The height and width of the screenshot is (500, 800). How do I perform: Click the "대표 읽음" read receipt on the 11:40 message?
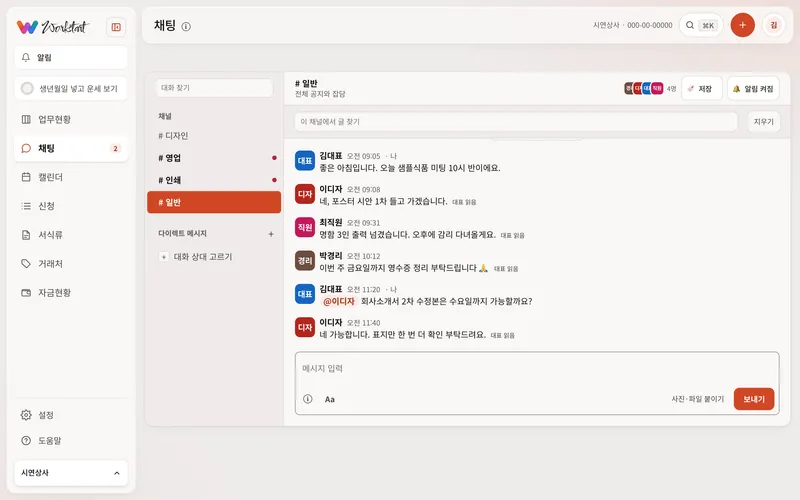pos(503,336)
